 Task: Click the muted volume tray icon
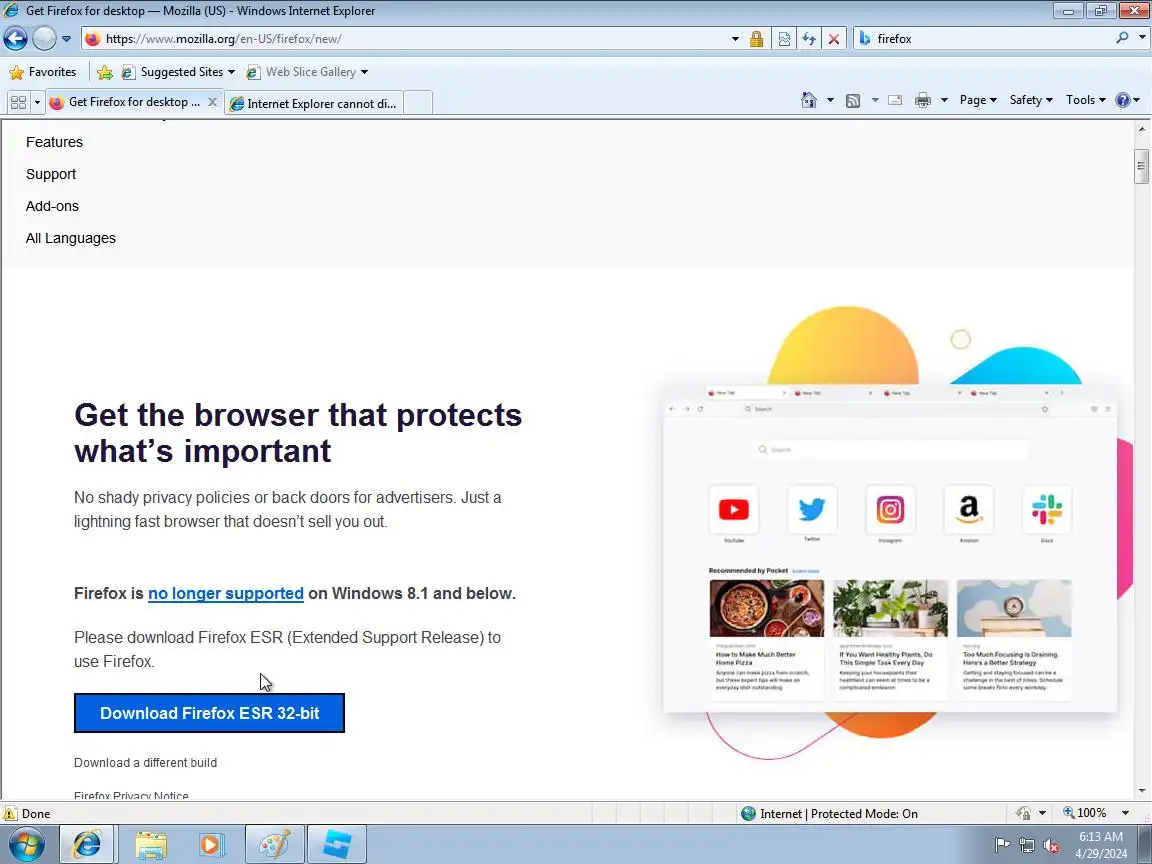click(1051, 846)
